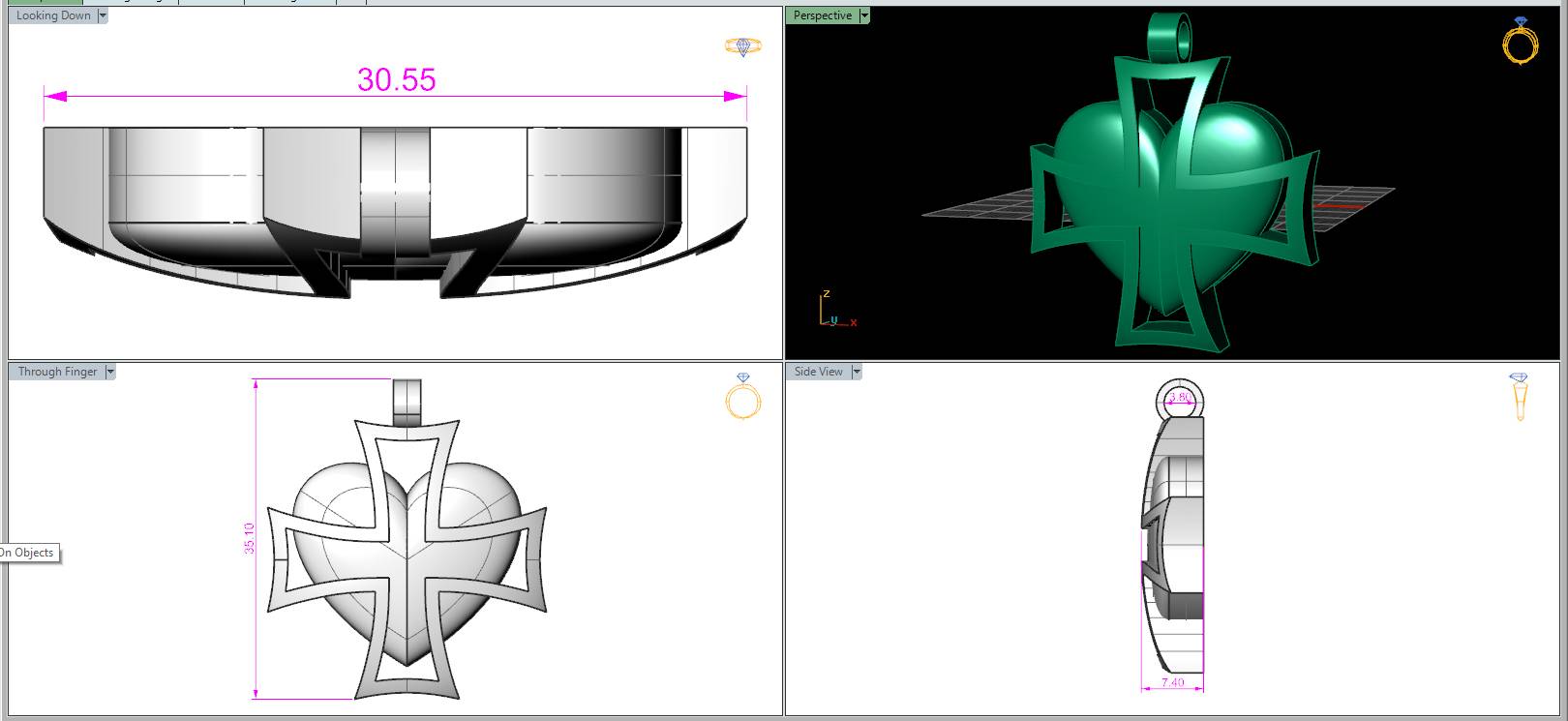This screenshot has height=721, width=1568.
Task: Click the On Objects label
Action: tap(28, 553)
